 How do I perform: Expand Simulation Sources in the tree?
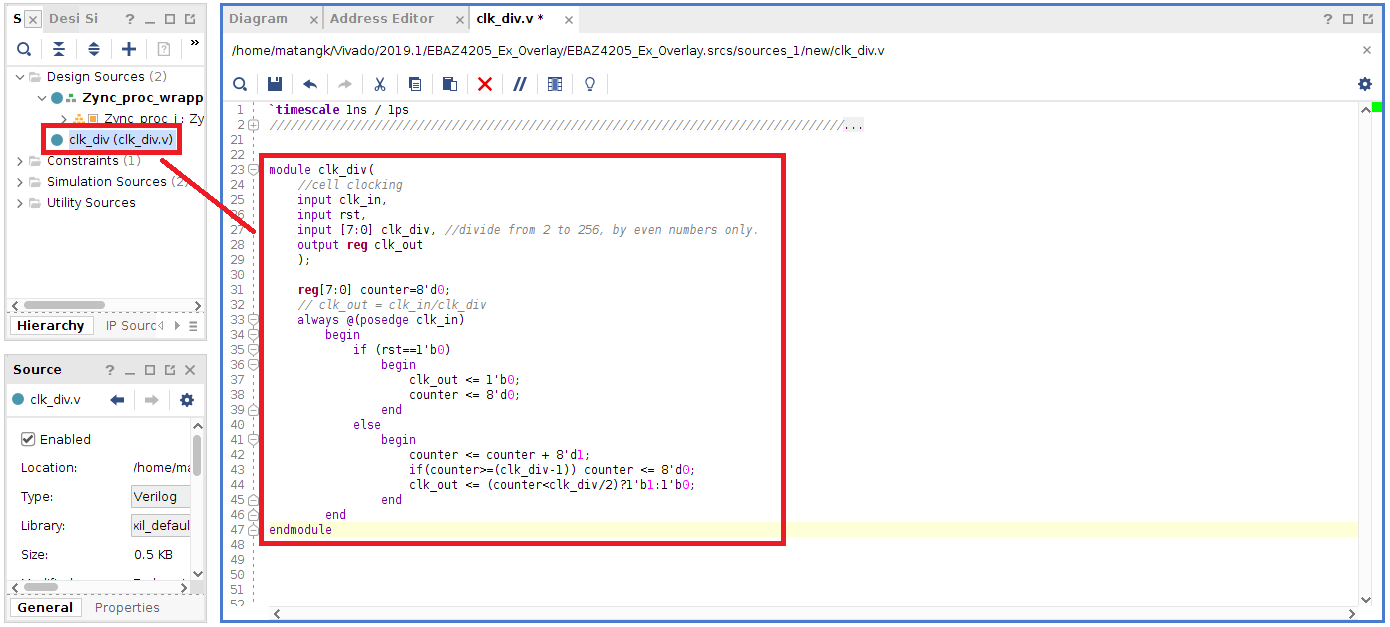19,181
